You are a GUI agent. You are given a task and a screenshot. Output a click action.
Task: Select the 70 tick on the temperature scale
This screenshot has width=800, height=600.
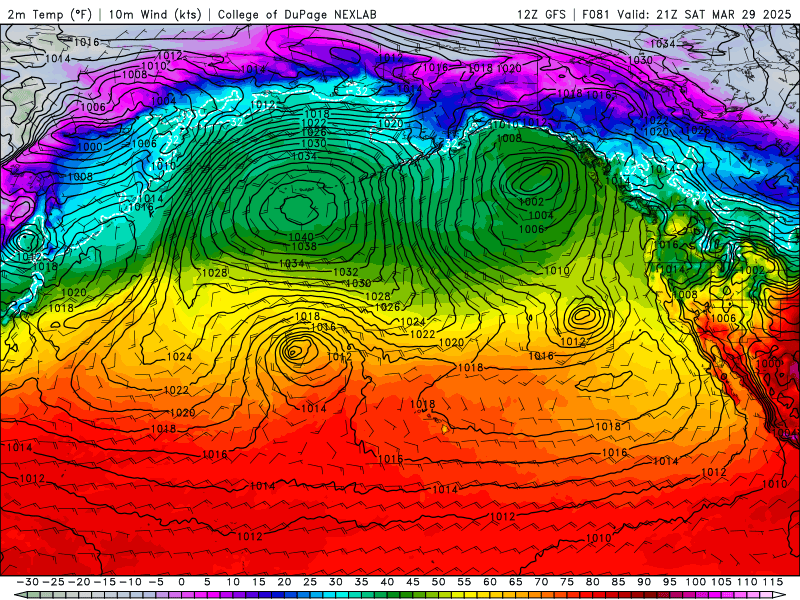[x=541, y=582]
